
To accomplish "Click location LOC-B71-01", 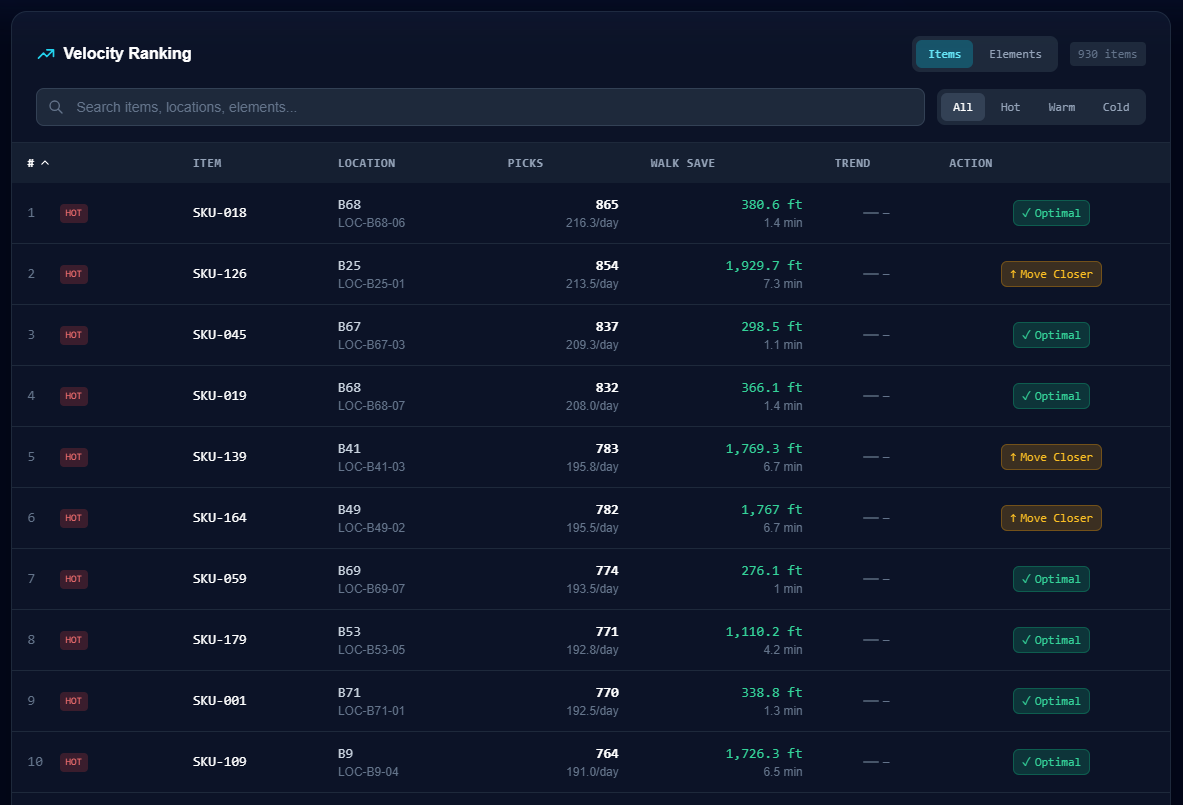I will point(371,711).
